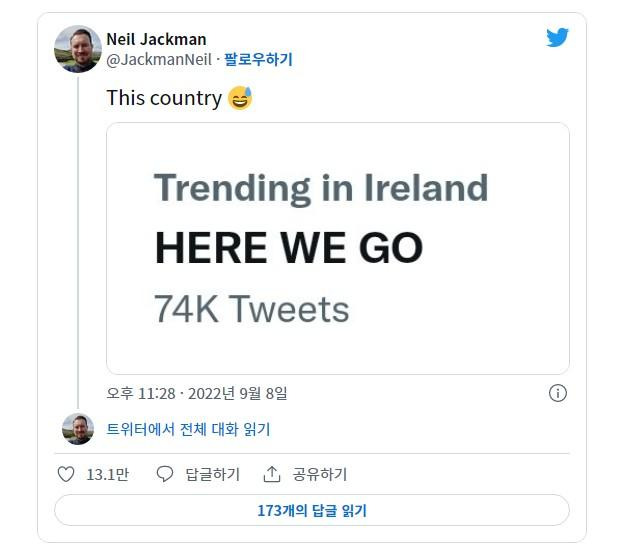Open the Trending in Ireland image

pyautogui.click(x=338, y=248)
